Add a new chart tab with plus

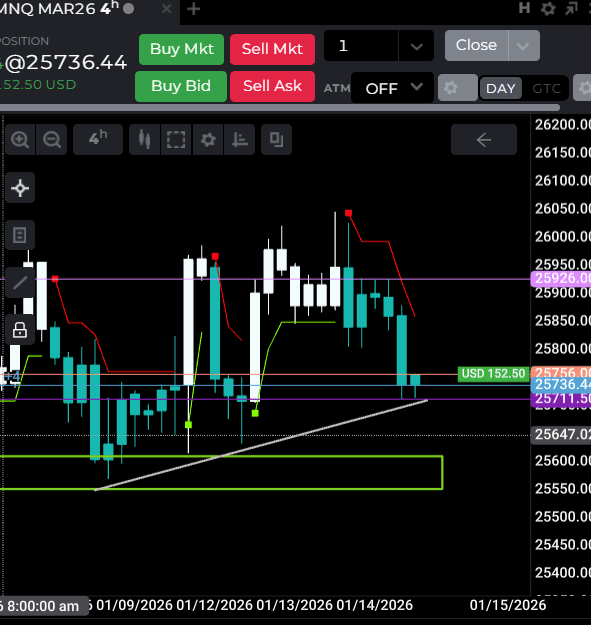tap(194, 9)
